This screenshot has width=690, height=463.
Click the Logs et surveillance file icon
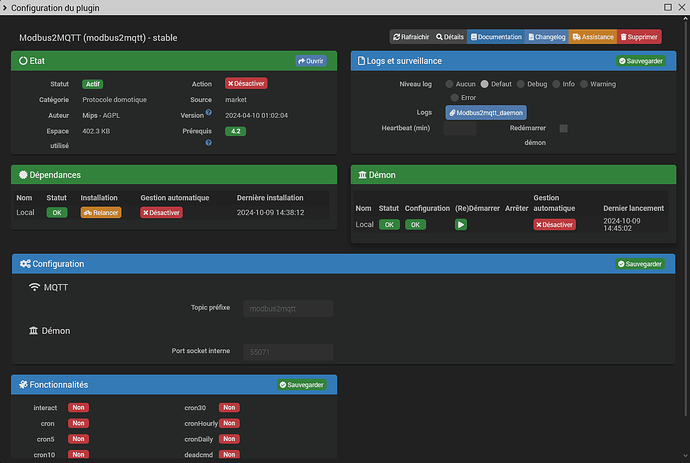click(361, 61)
